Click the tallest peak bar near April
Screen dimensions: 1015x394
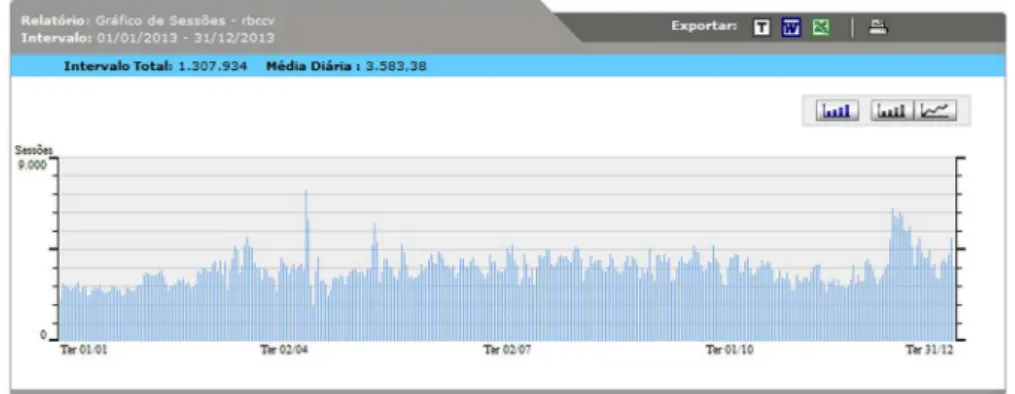[x=306, y=265]
